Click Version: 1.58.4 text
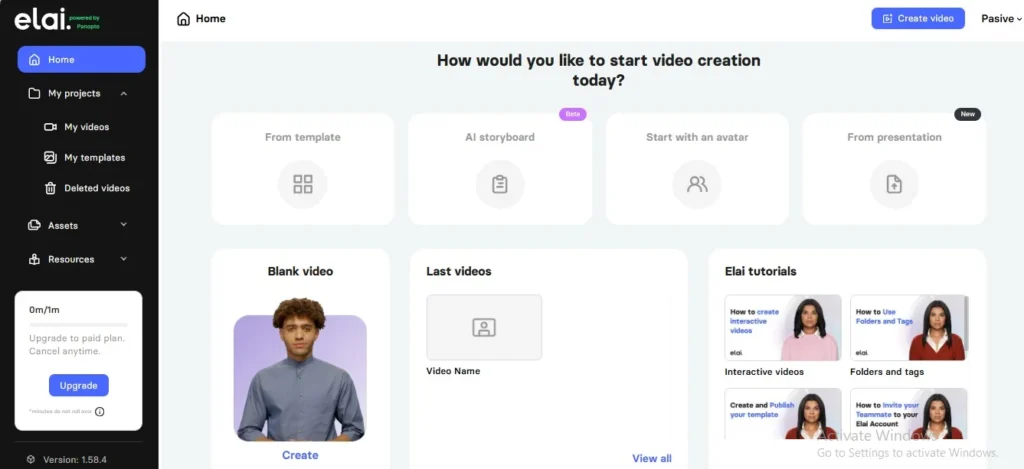 pos(74,459)
